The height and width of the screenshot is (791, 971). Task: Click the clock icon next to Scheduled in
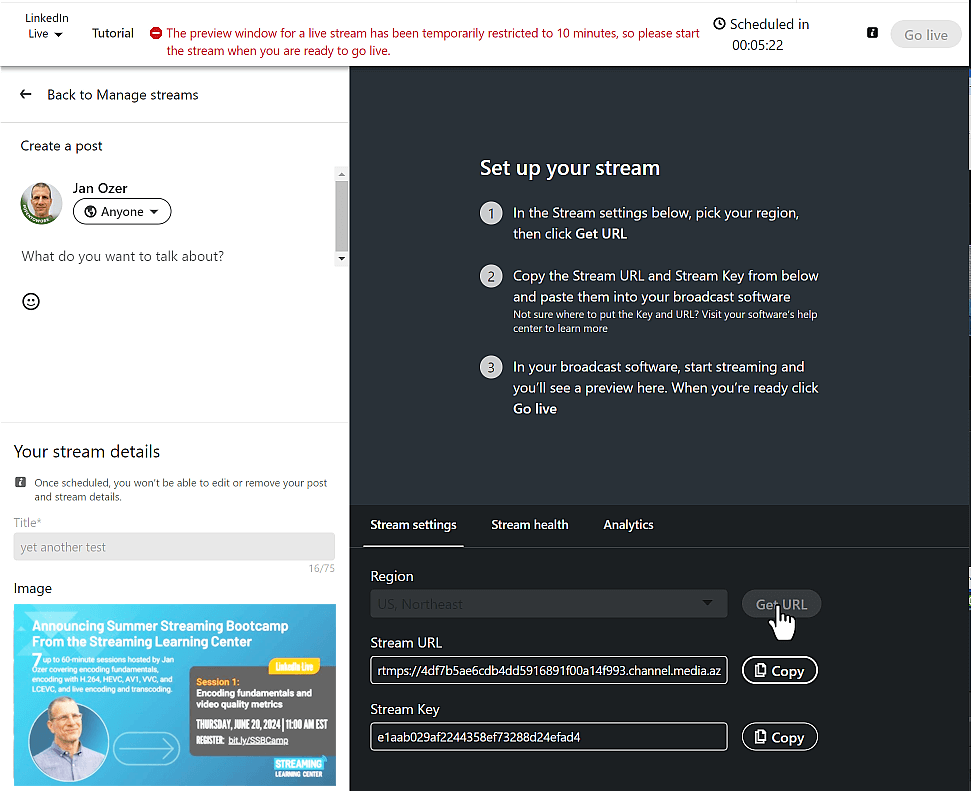coord(719,24)
